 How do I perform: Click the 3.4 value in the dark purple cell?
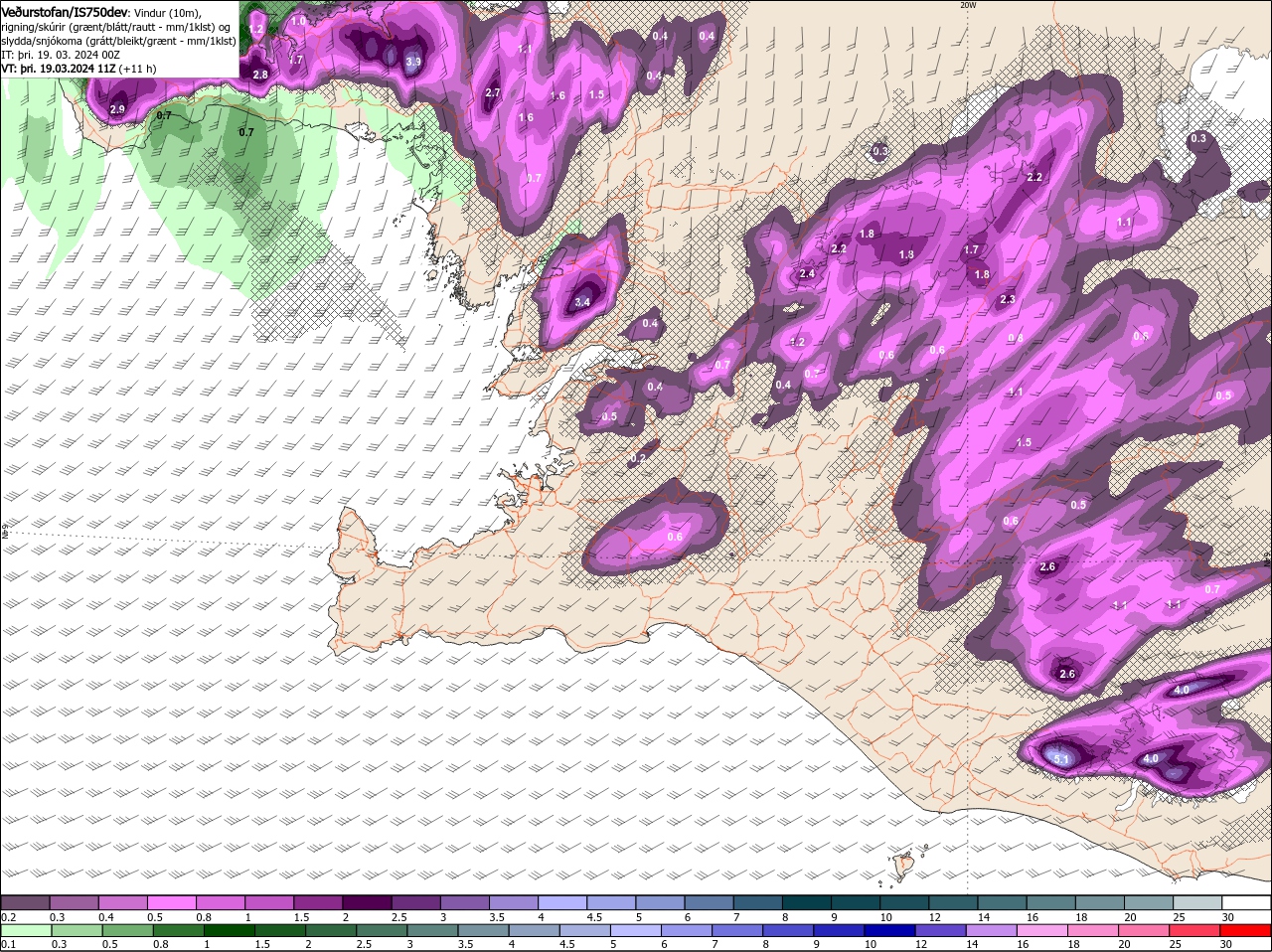click(582, 302)
